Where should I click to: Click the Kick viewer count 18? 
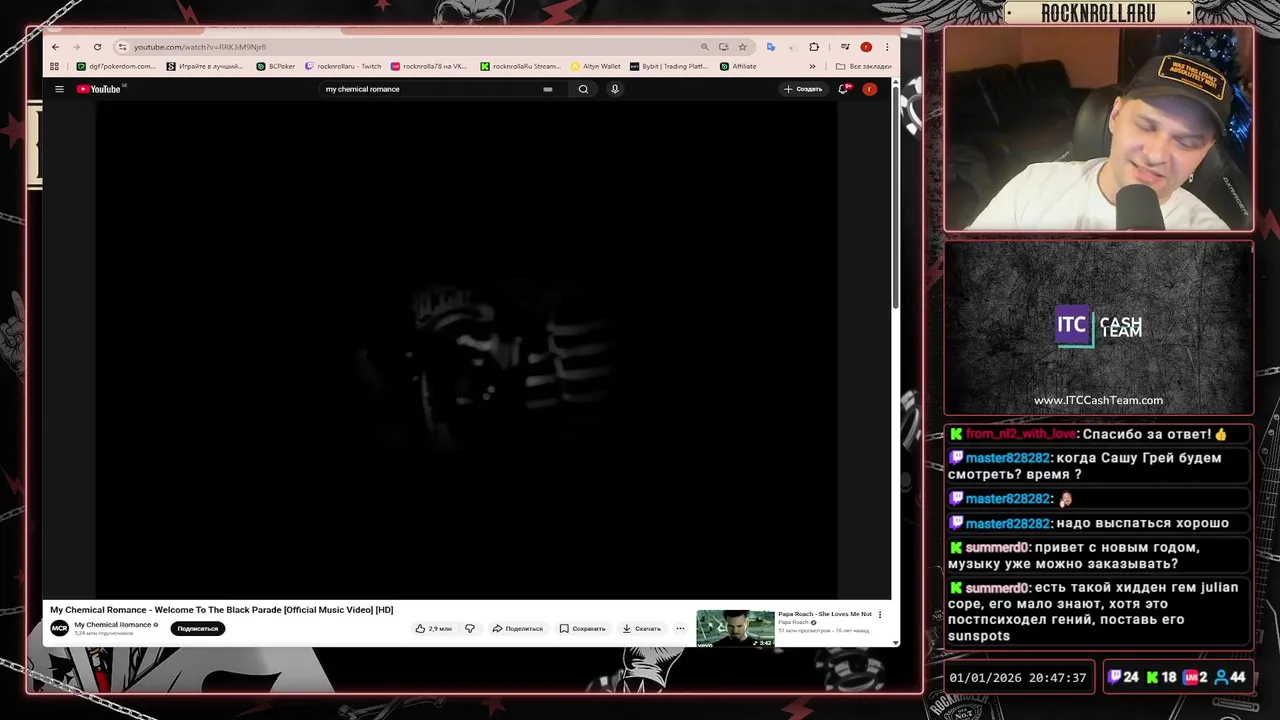point(1160,677)
